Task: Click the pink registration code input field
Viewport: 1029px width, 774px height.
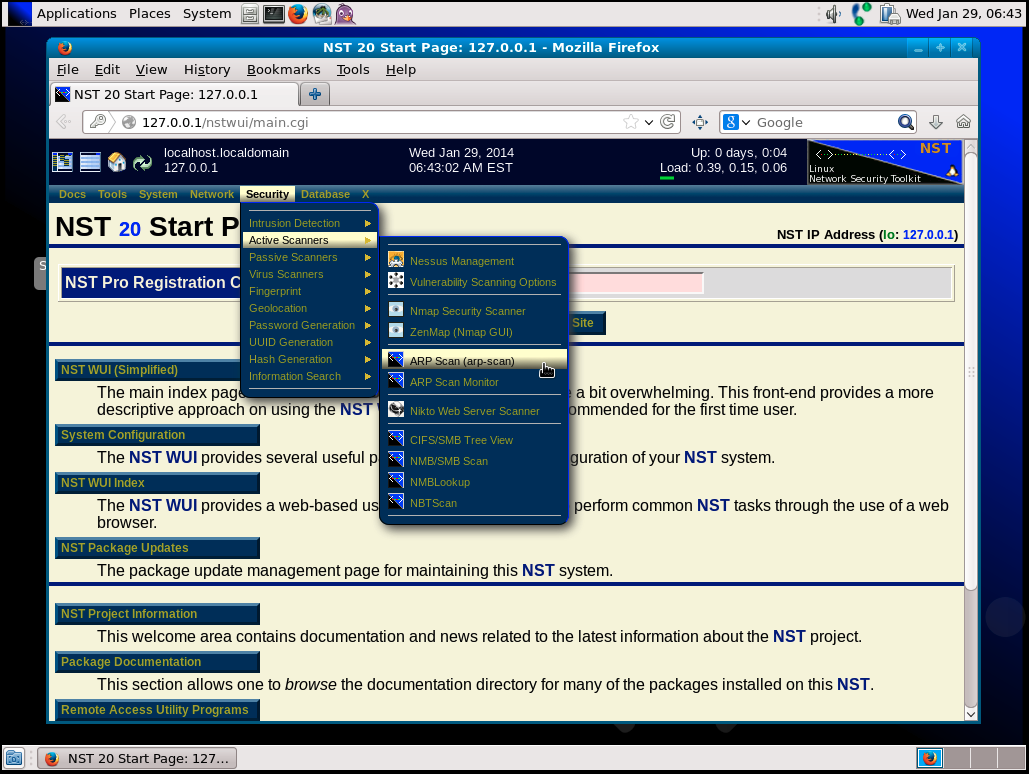Action: [635, 283]
